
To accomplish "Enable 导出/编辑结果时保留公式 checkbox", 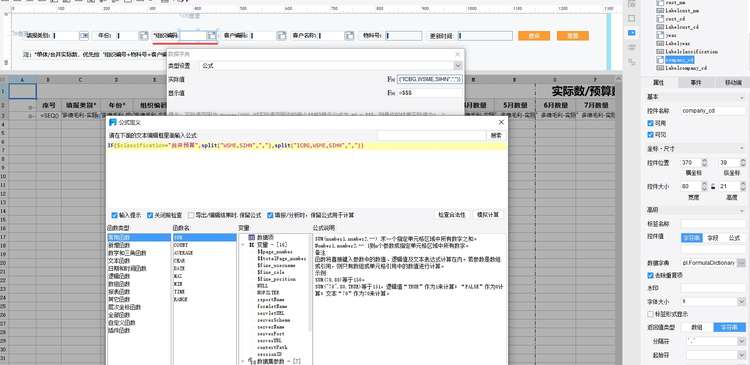I will tap(191, 216).
